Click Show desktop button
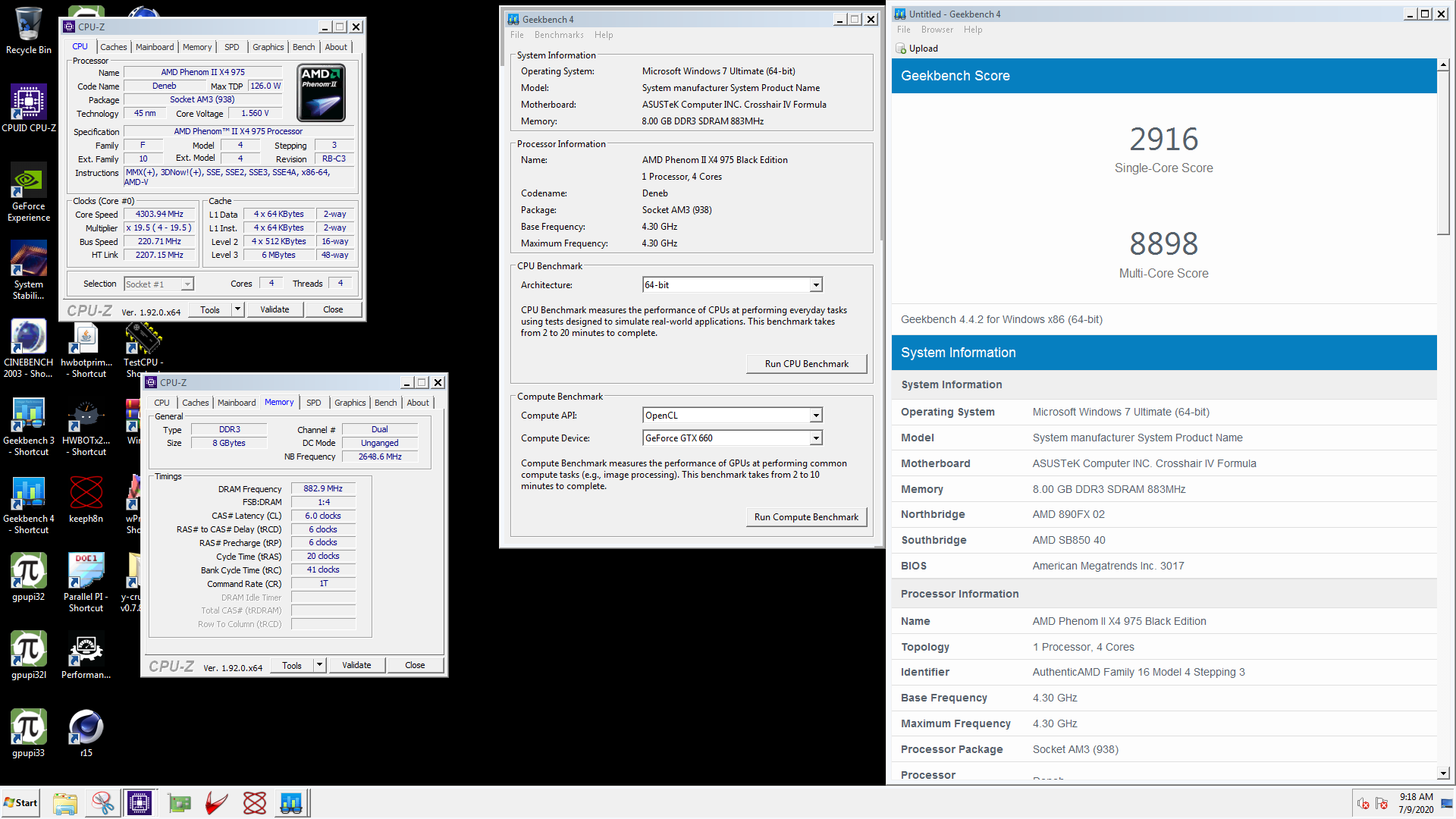This screenshot has width=1456, height=819. pos(1447,802)
